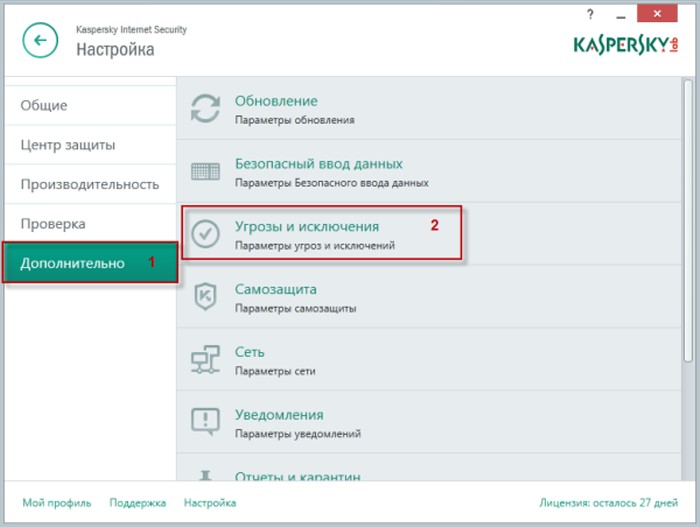Click the Поддержка link
The image size is (700, 527).
pos(136,503)
